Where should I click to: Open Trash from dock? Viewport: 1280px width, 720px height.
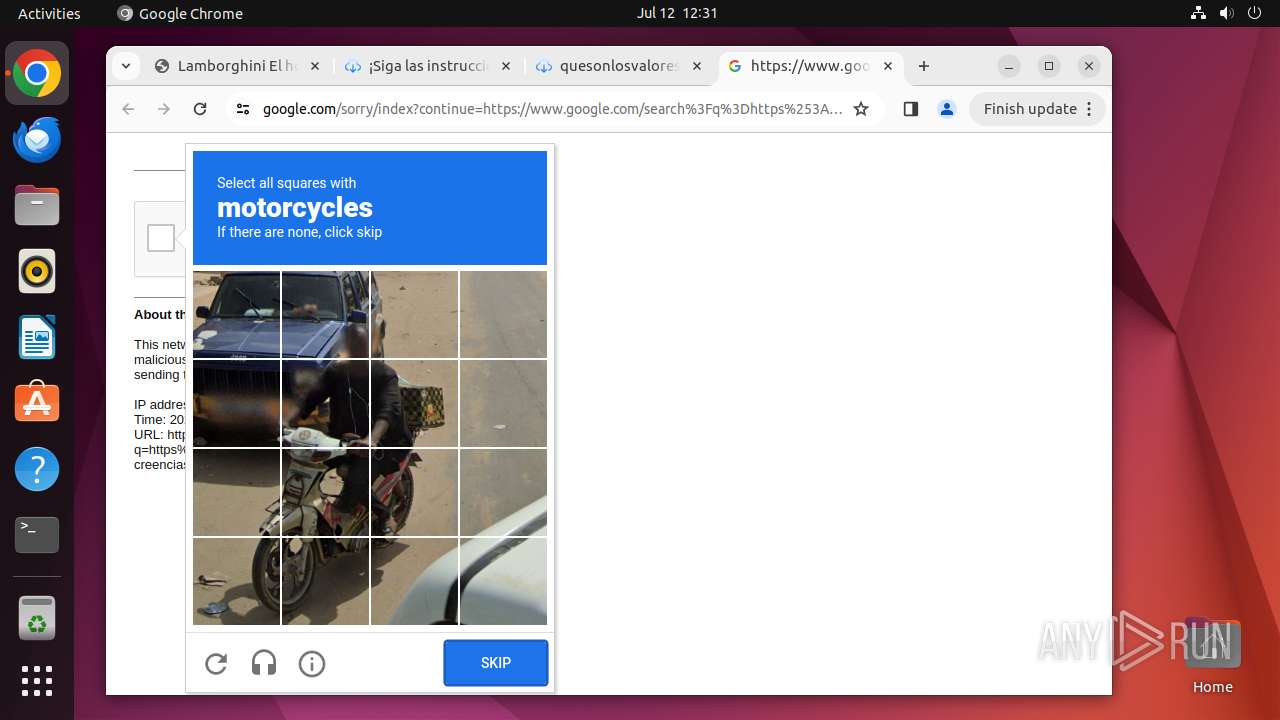pos(37,619)
